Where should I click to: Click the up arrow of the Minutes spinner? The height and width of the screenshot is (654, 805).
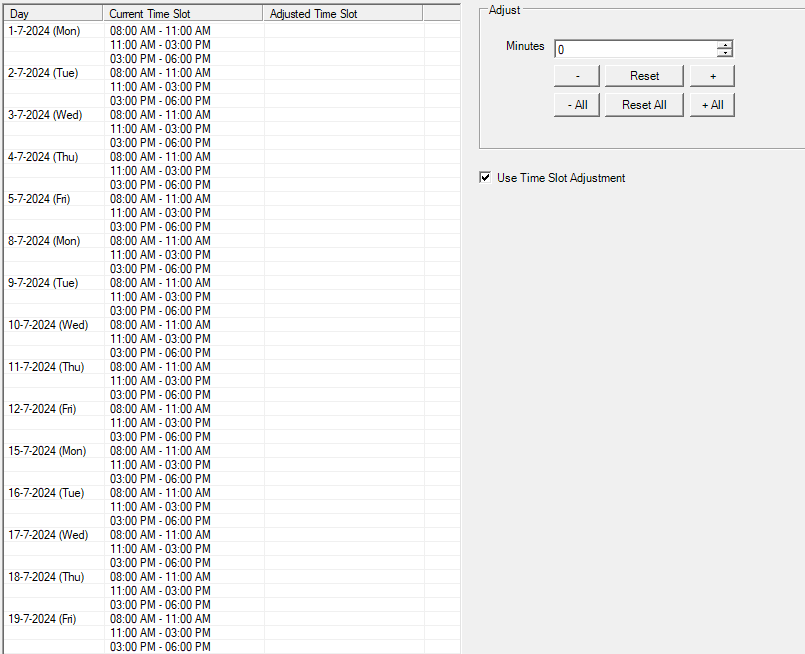[x=727, y=44]
